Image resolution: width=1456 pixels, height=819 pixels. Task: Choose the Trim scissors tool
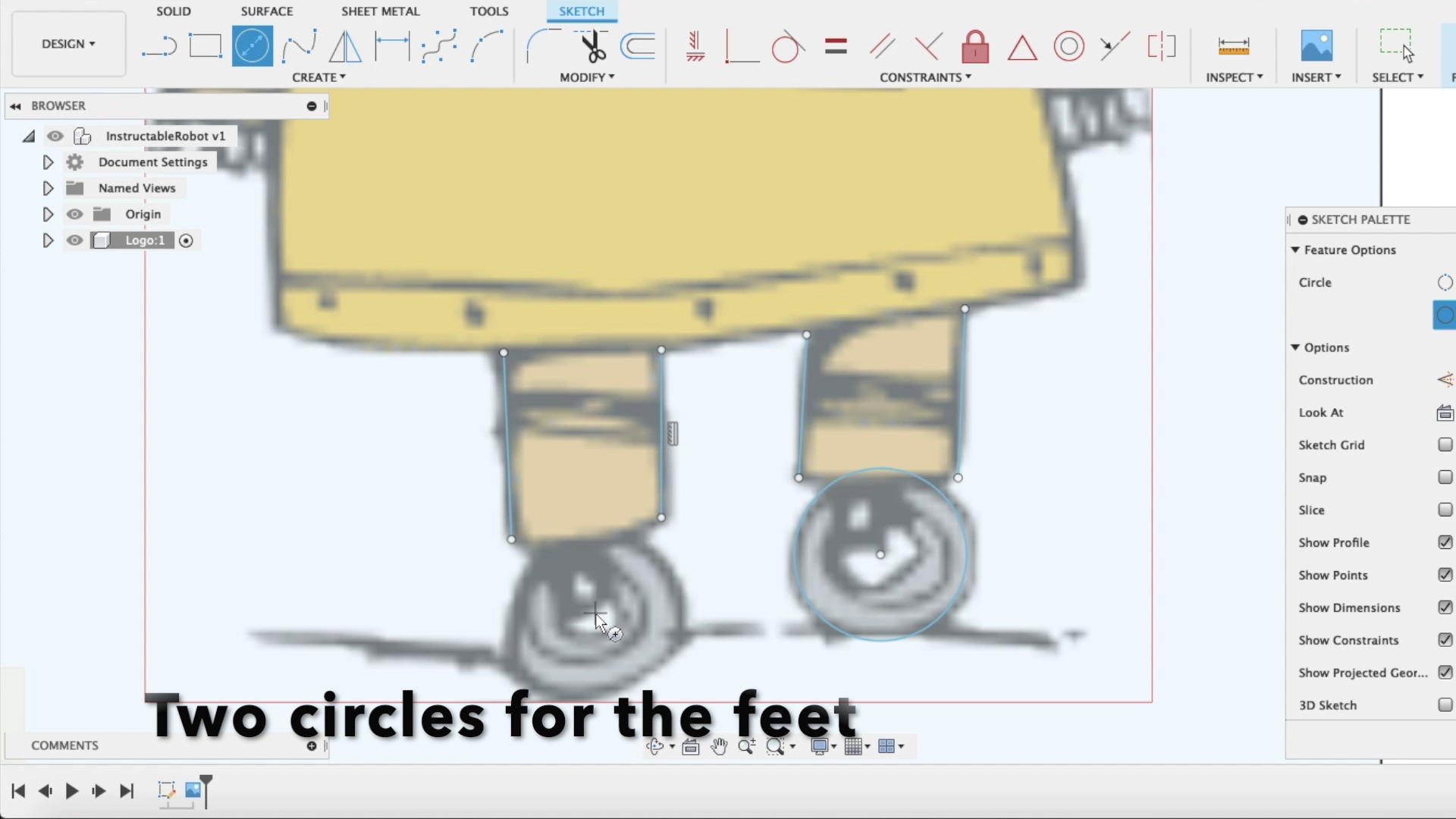tap(592, 46)
